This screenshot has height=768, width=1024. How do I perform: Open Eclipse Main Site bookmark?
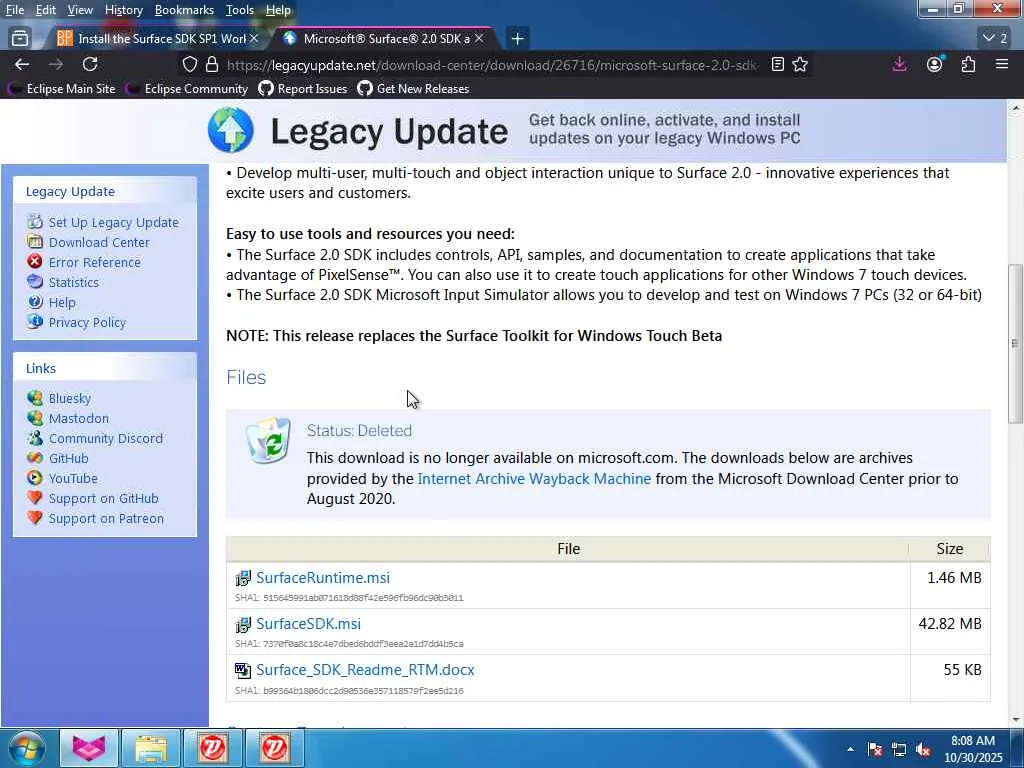coord(61,89)
